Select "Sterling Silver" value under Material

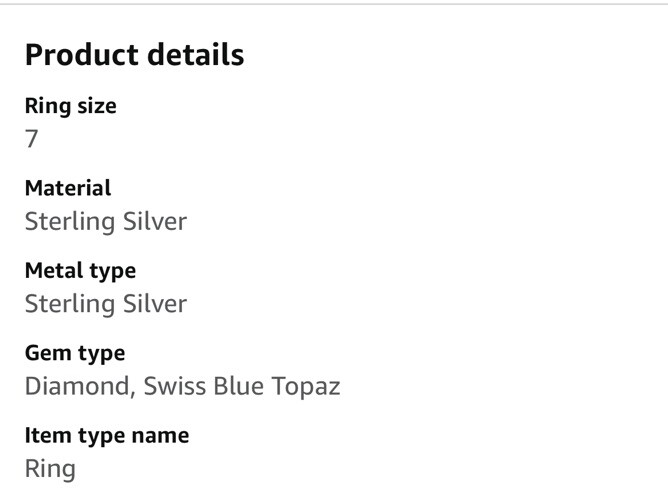click(x=105, y=221)
